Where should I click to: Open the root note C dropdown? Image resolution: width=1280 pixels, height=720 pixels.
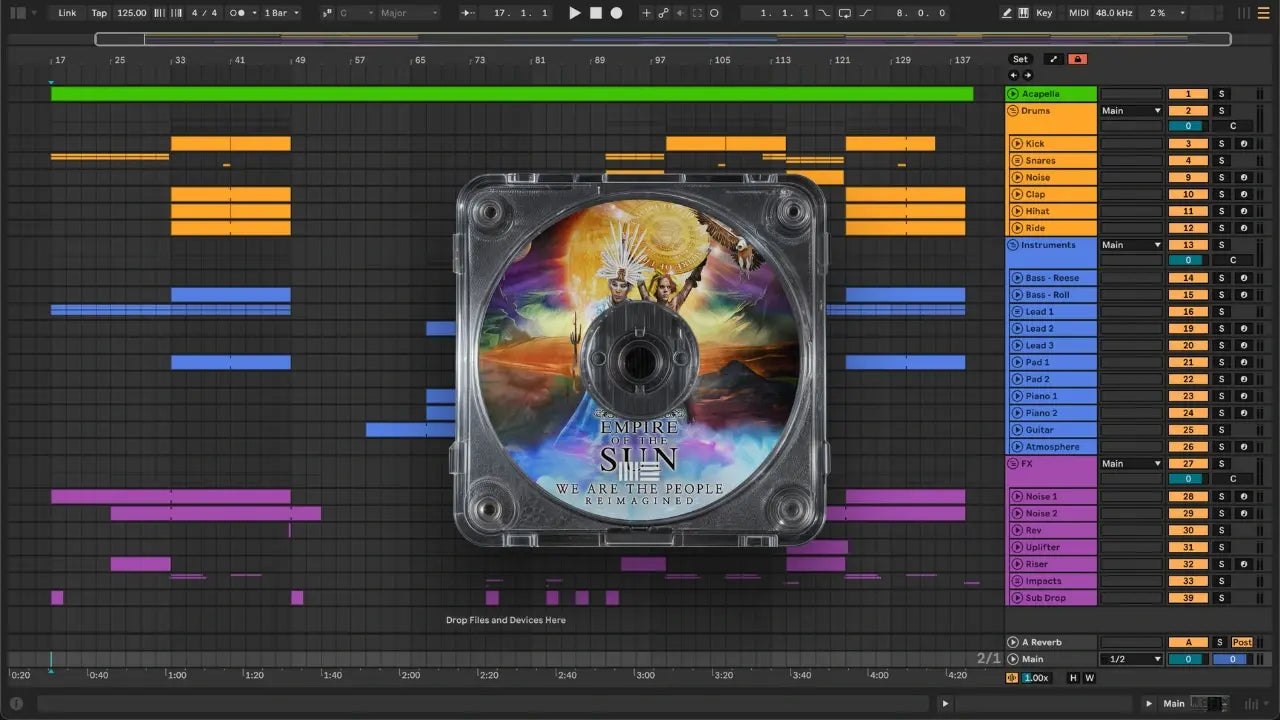pyautogui.click(x=357, y=13)
